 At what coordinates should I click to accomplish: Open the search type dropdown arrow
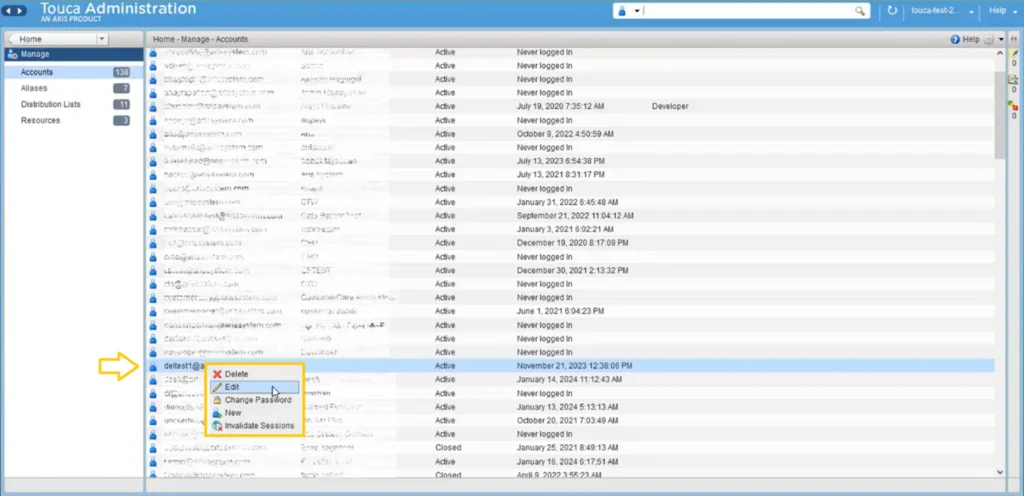tap(637, 11)
